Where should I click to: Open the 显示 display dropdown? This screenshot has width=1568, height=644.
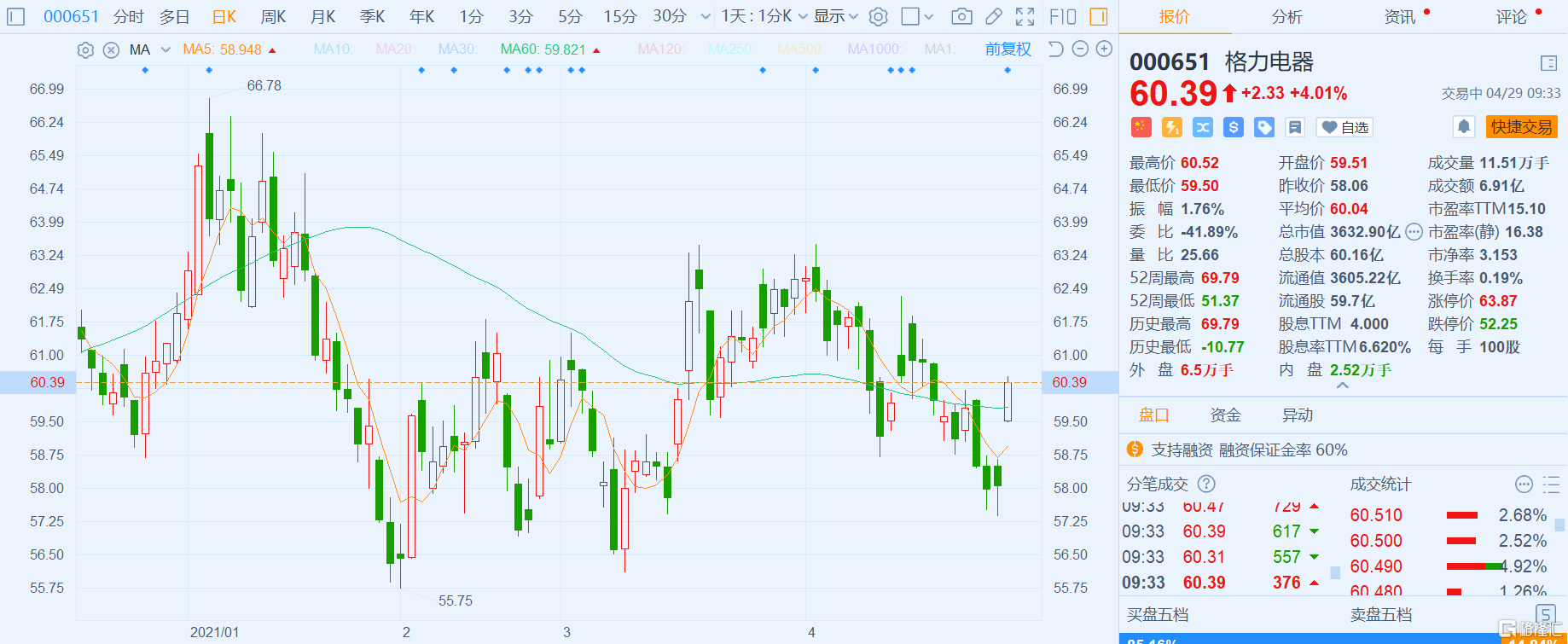(836, 16)
